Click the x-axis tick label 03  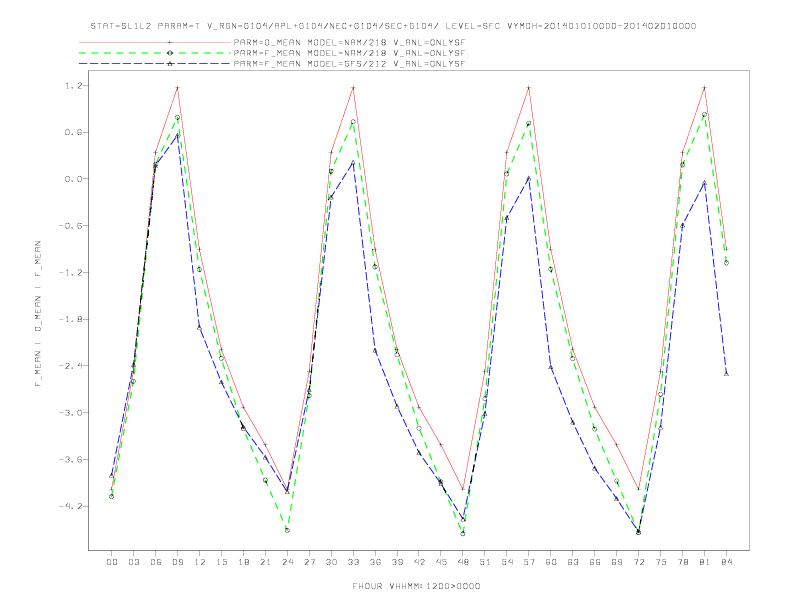(x=133, y=562)
